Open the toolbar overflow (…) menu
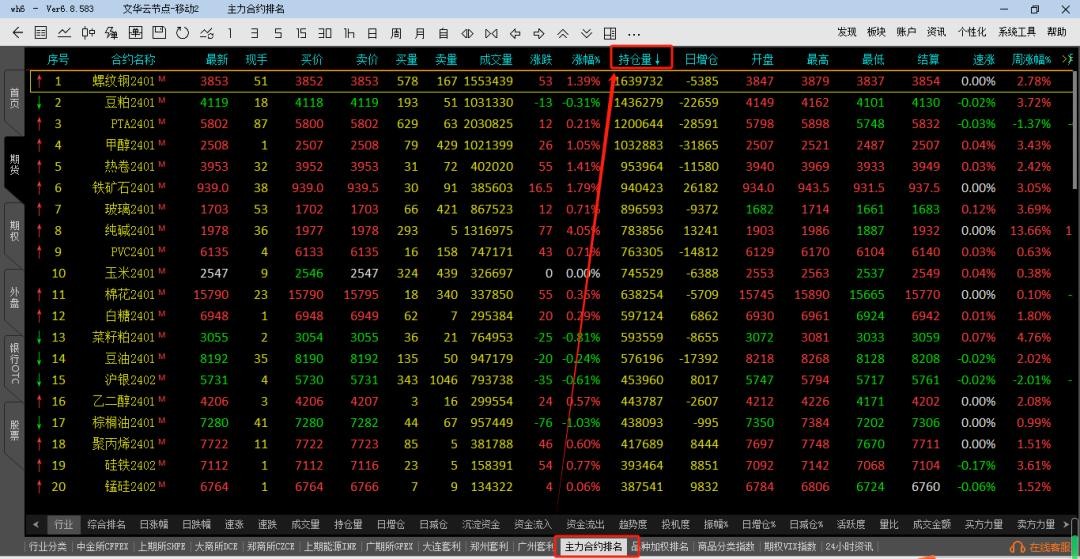This screenshot has height=559, width=1080. [633, 33]
